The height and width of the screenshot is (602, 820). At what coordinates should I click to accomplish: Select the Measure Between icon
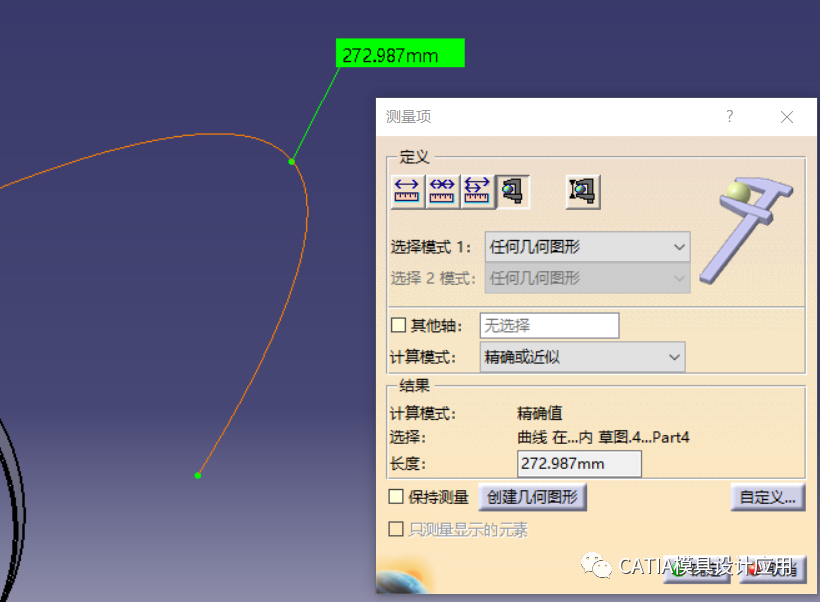[406, 190]
